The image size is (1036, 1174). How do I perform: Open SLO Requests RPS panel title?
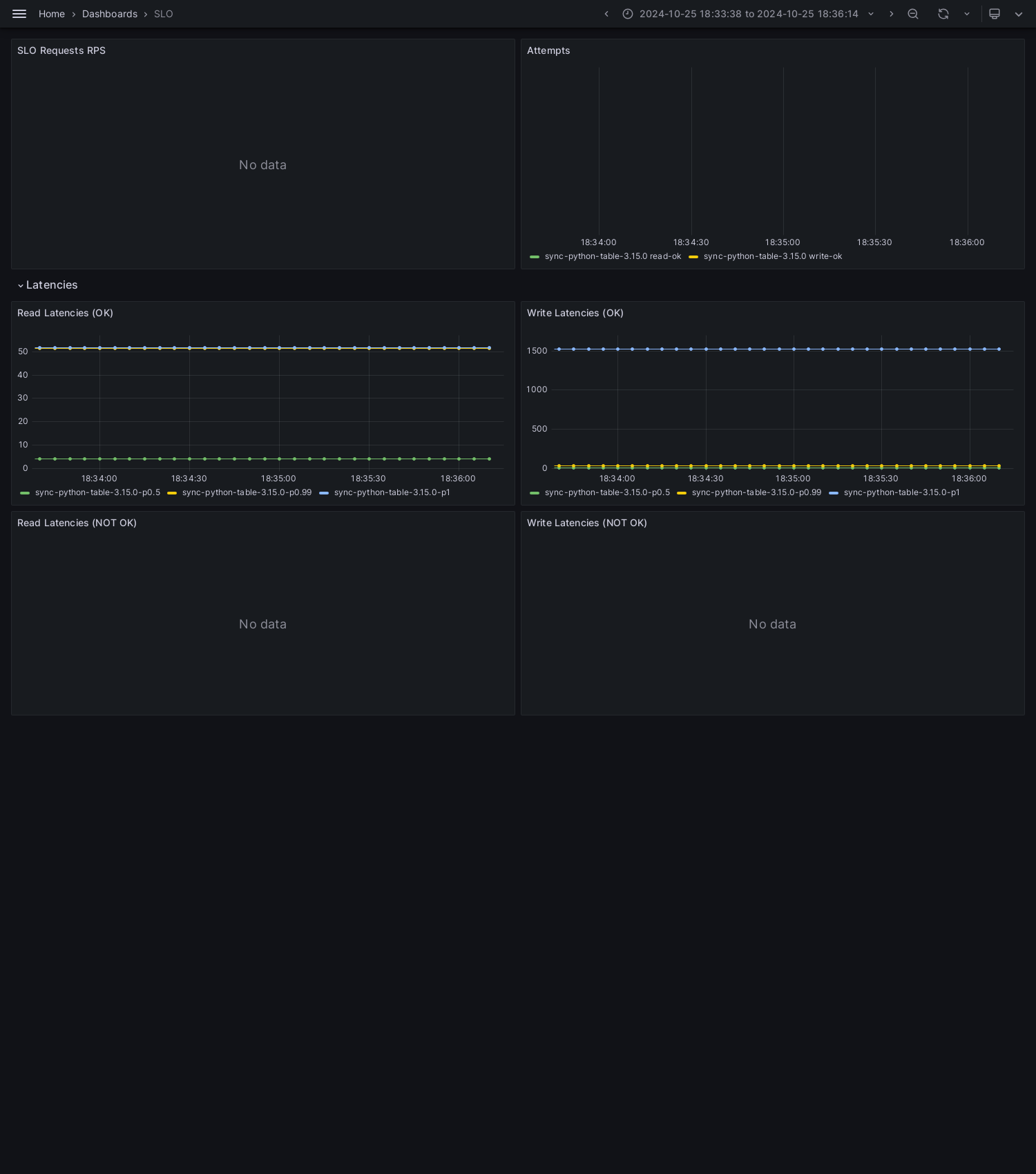point(61,50)
